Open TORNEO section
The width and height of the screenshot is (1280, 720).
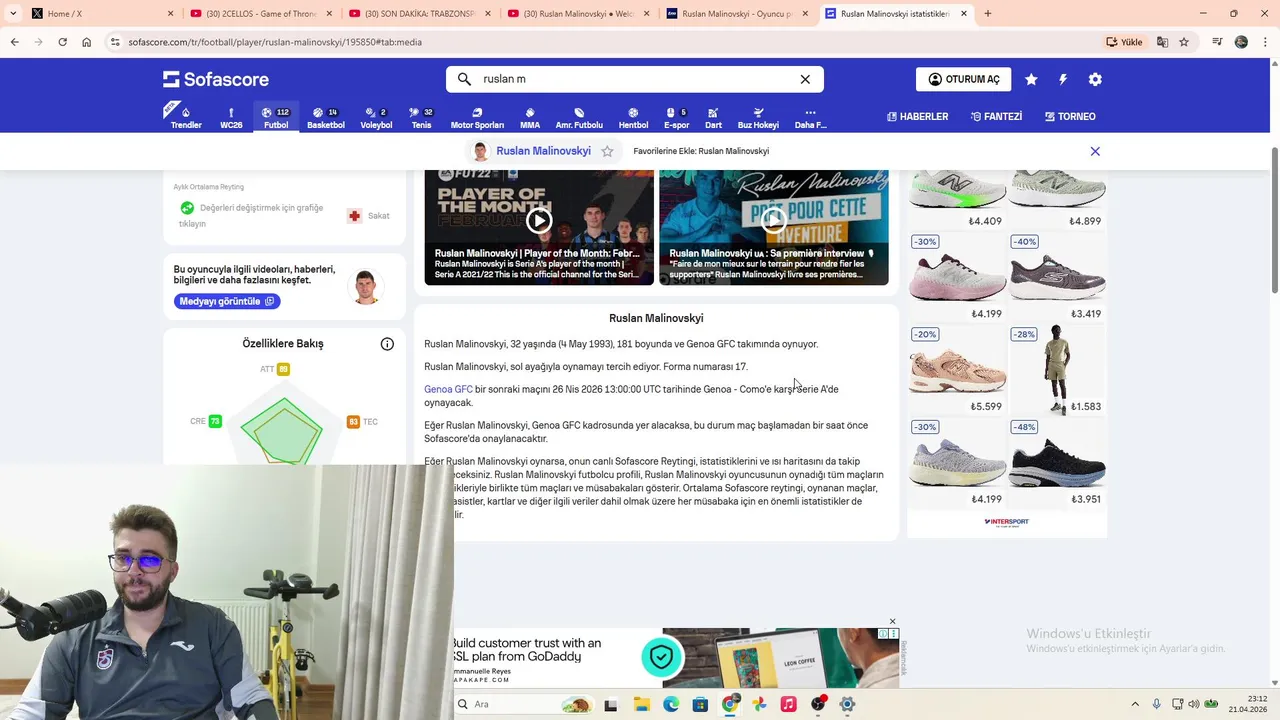click(x=1070, y=117)
